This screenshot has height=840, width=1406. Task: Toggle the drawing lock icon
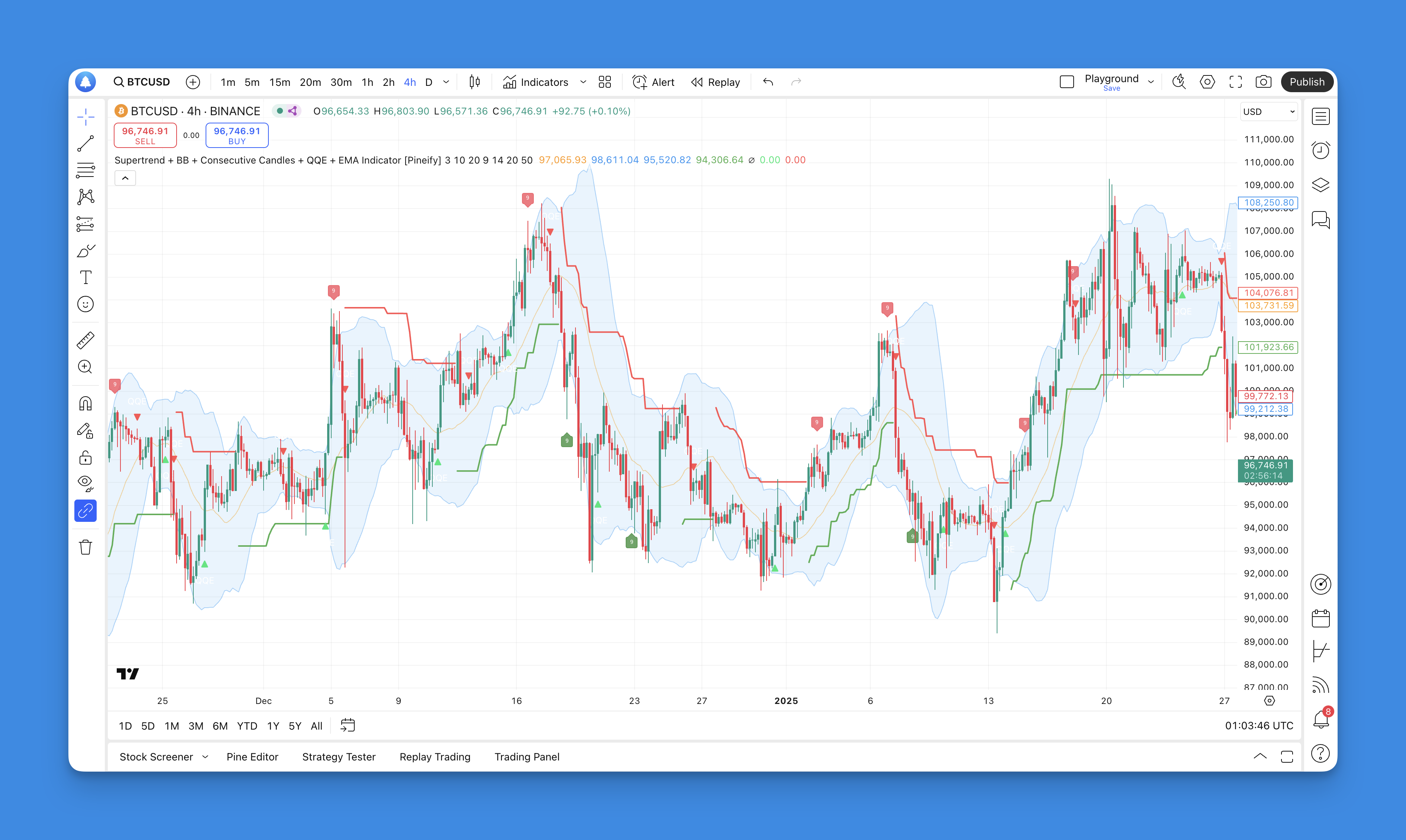point(86,458)
